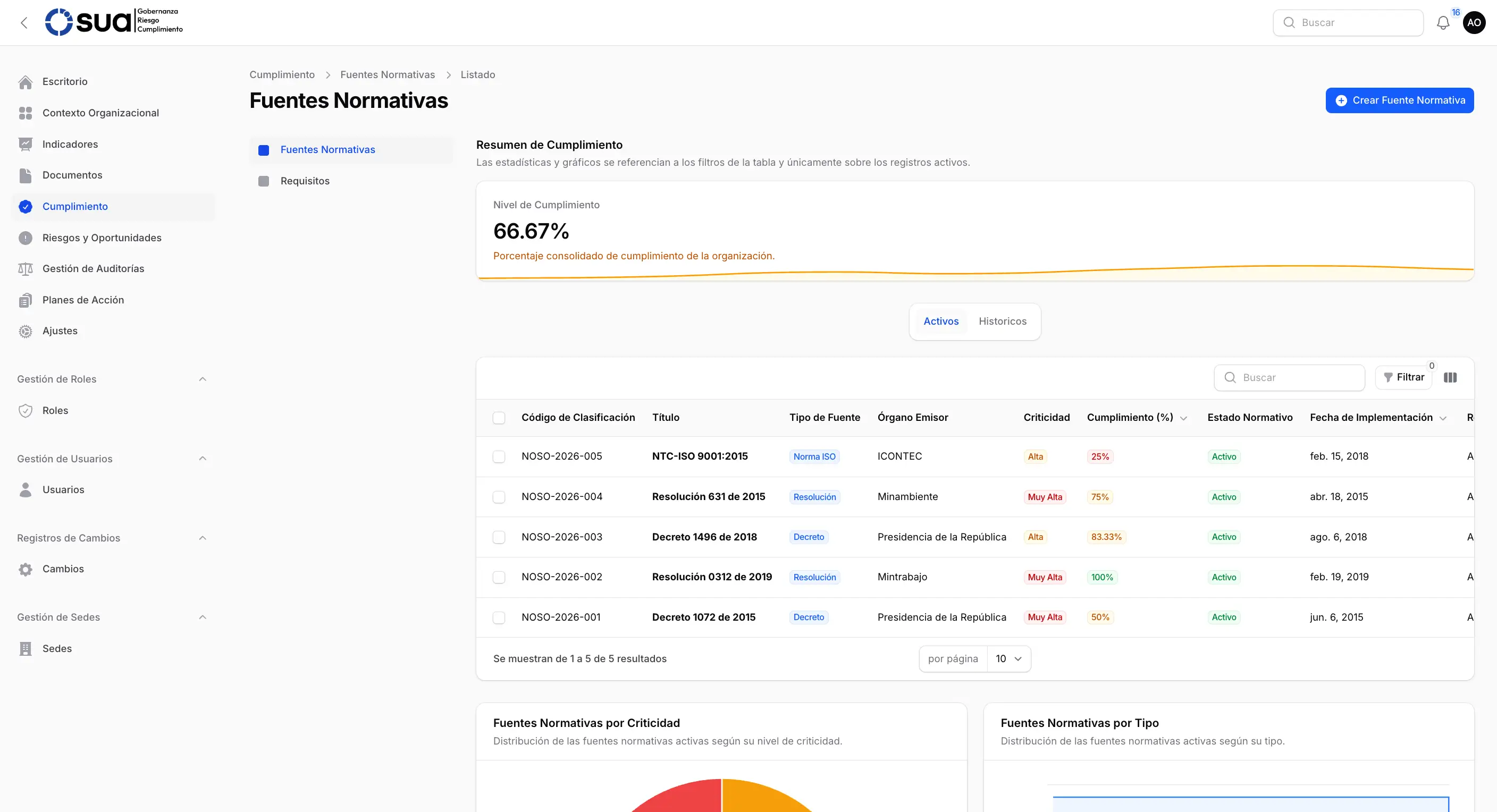Collapse the Gestión de Usuarios section
Viewport: 1497px width, 812px height.
tap(202, 459)
